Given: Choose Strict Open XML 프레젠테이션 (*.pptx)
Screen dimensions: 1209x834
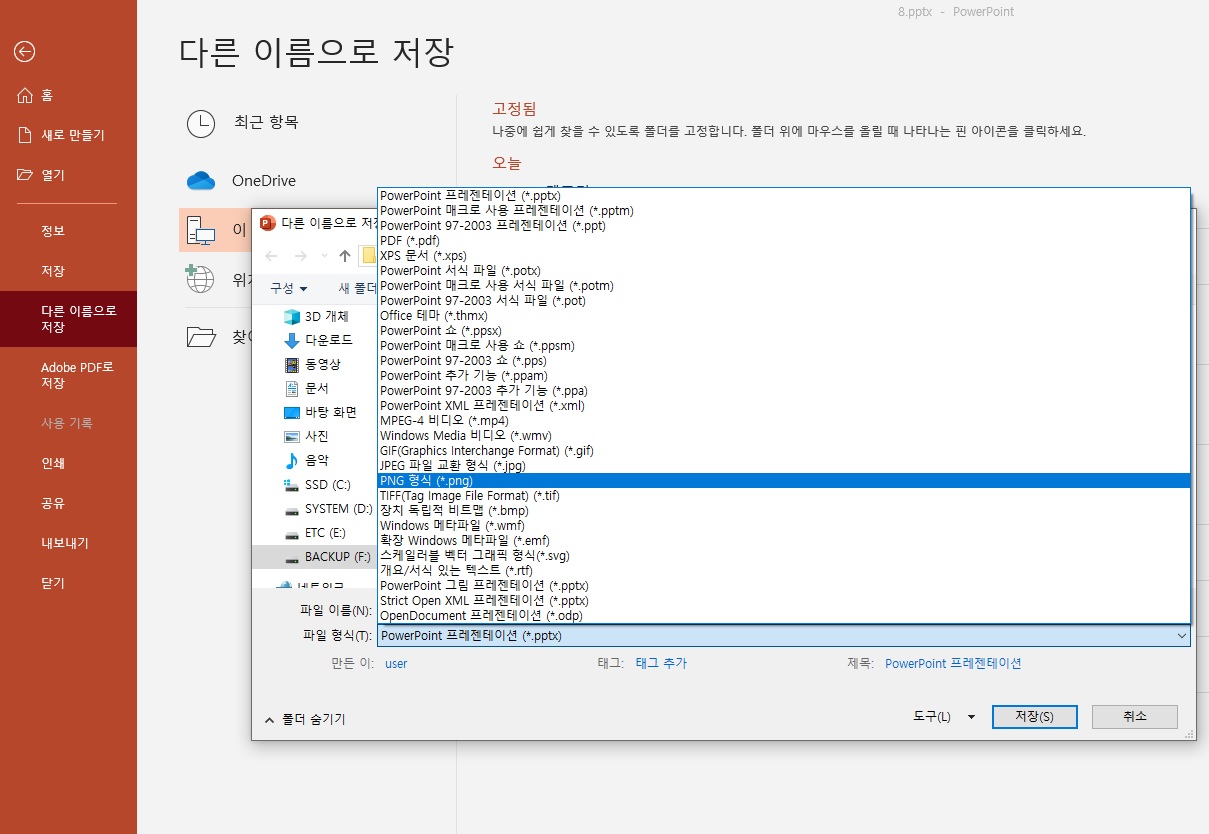Looking at the screenshot, I should (x=783, y=601).
